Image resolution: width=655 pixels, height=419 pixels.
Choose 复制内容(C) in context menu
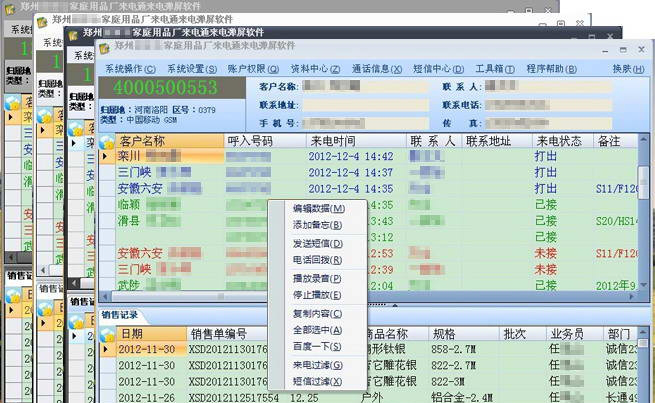point(317,314)
